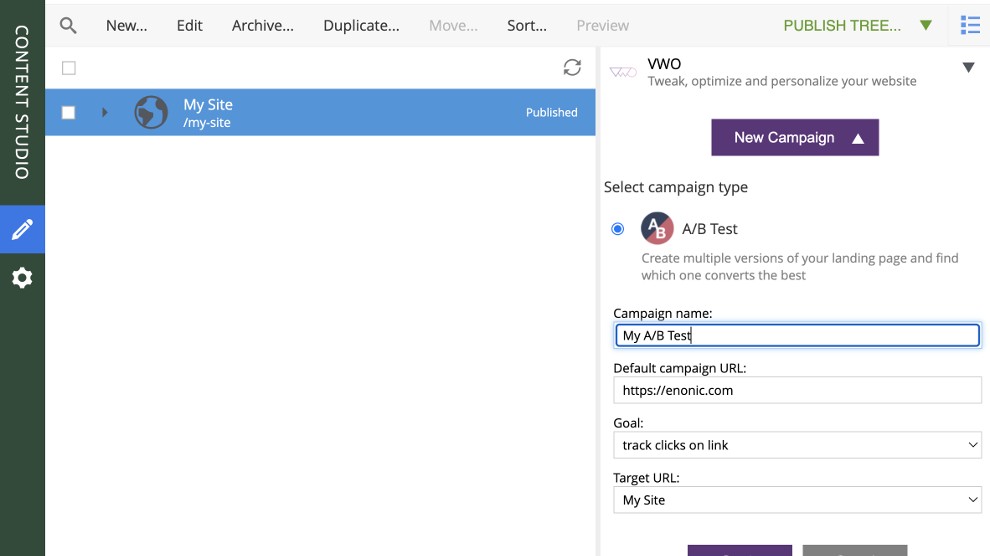Open the settings gear in sidebar
The image size is (990, 556).
pyautogui.click(x=22, y=278)
